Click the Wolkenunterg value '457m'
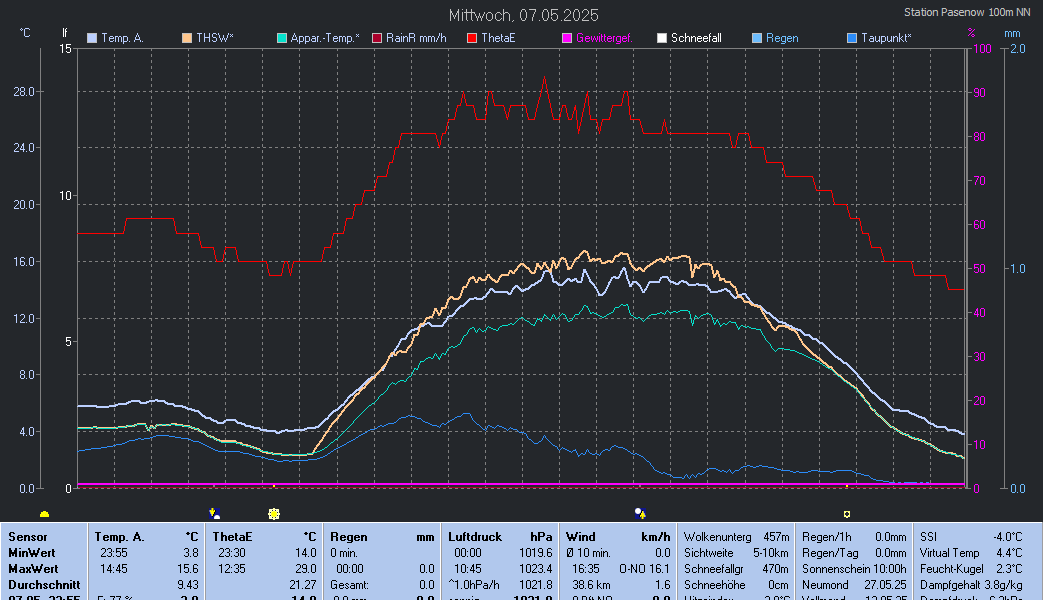 click(776, 537)
